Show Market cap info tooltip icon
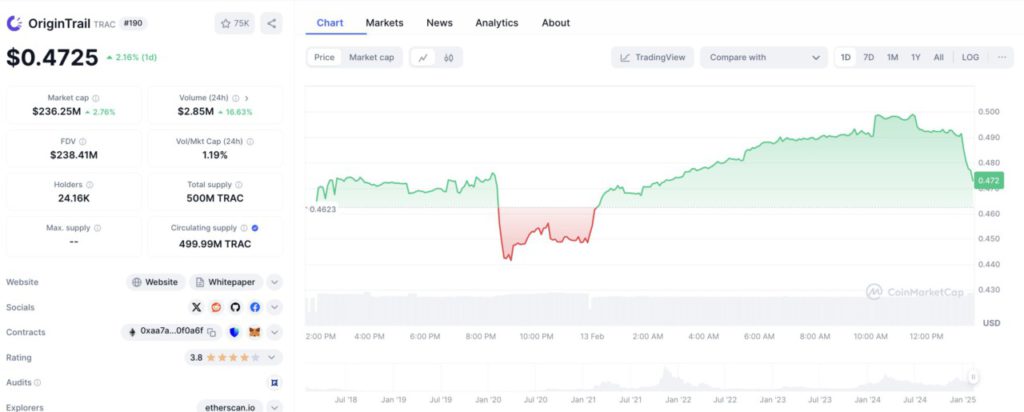This screenshot has width=1024, height=412. (96, 98)
